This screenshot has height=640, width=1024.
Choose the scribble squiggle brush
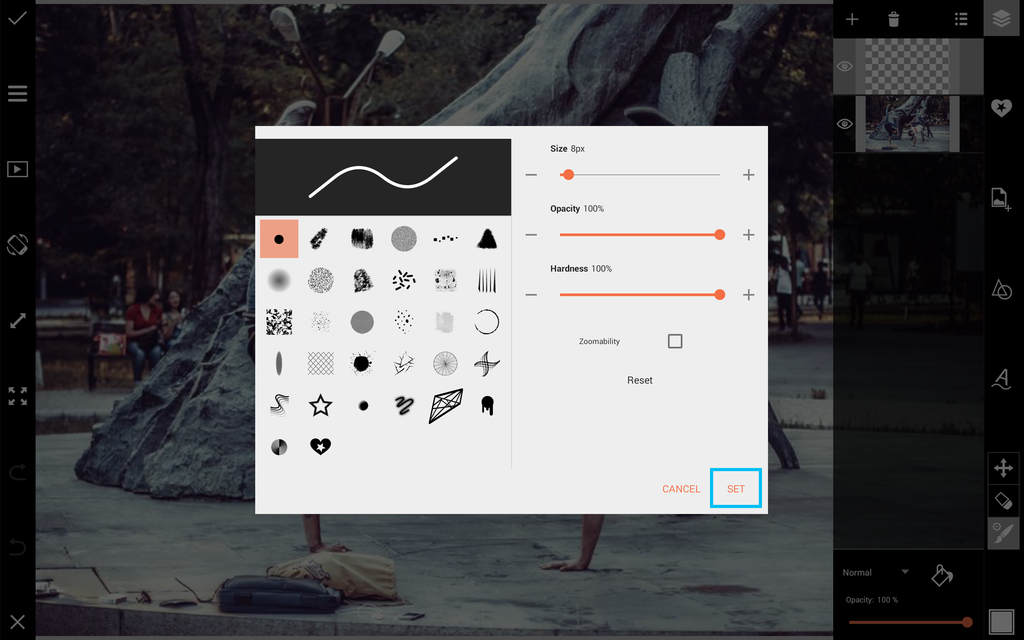coord(404,406)
